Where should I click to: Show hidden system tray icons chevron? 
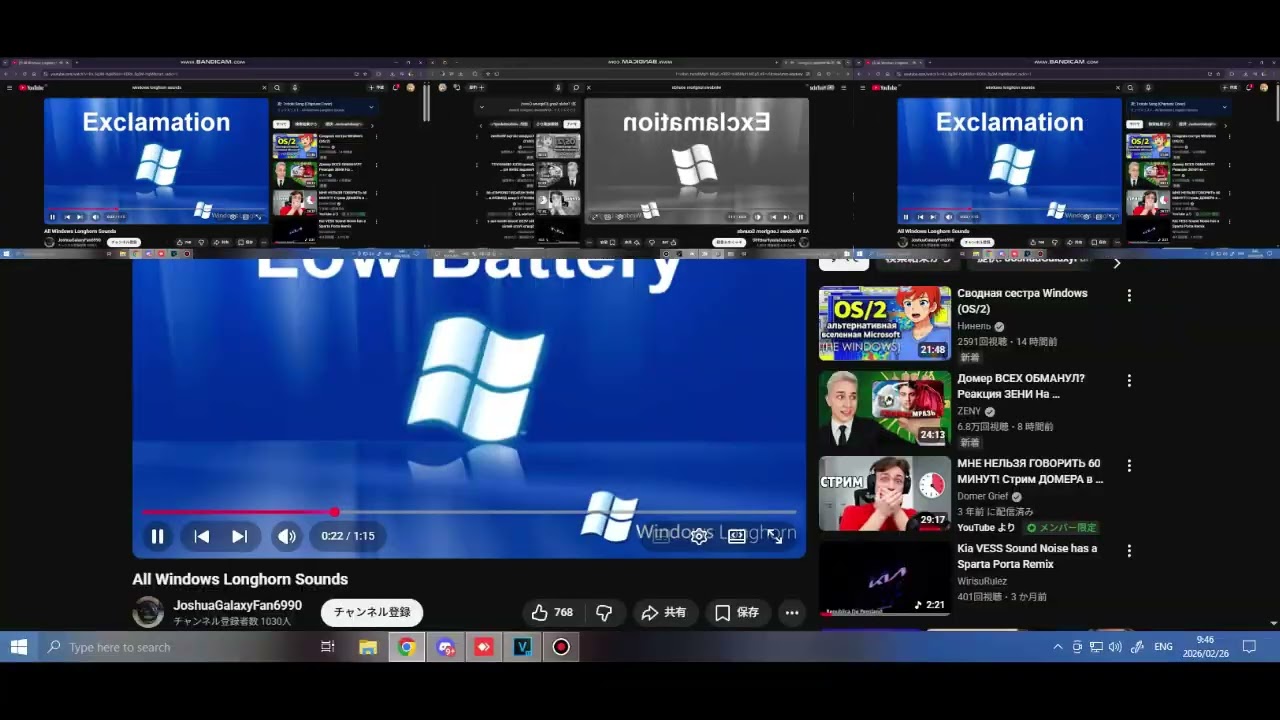1057,647
